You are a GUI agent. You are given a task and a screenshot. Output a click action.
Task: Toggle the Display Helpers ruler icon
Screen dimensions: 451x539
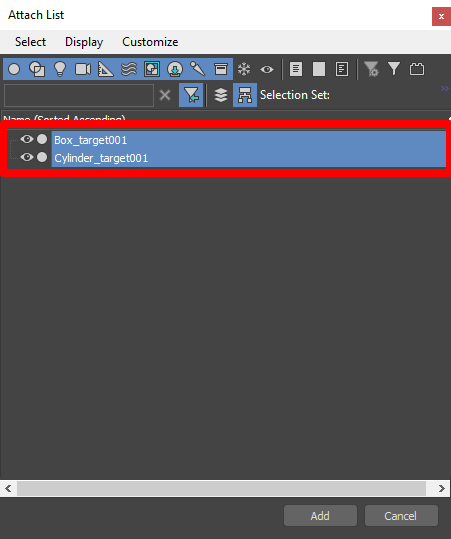click(106, 69)
